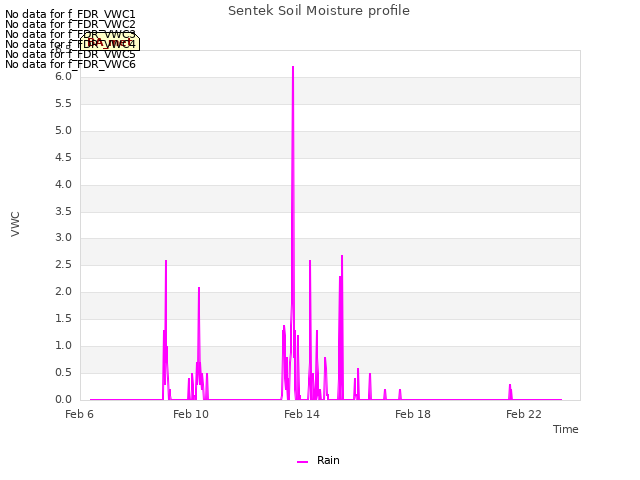Click the 3.0 y-axis tick label

click(63, 238)
